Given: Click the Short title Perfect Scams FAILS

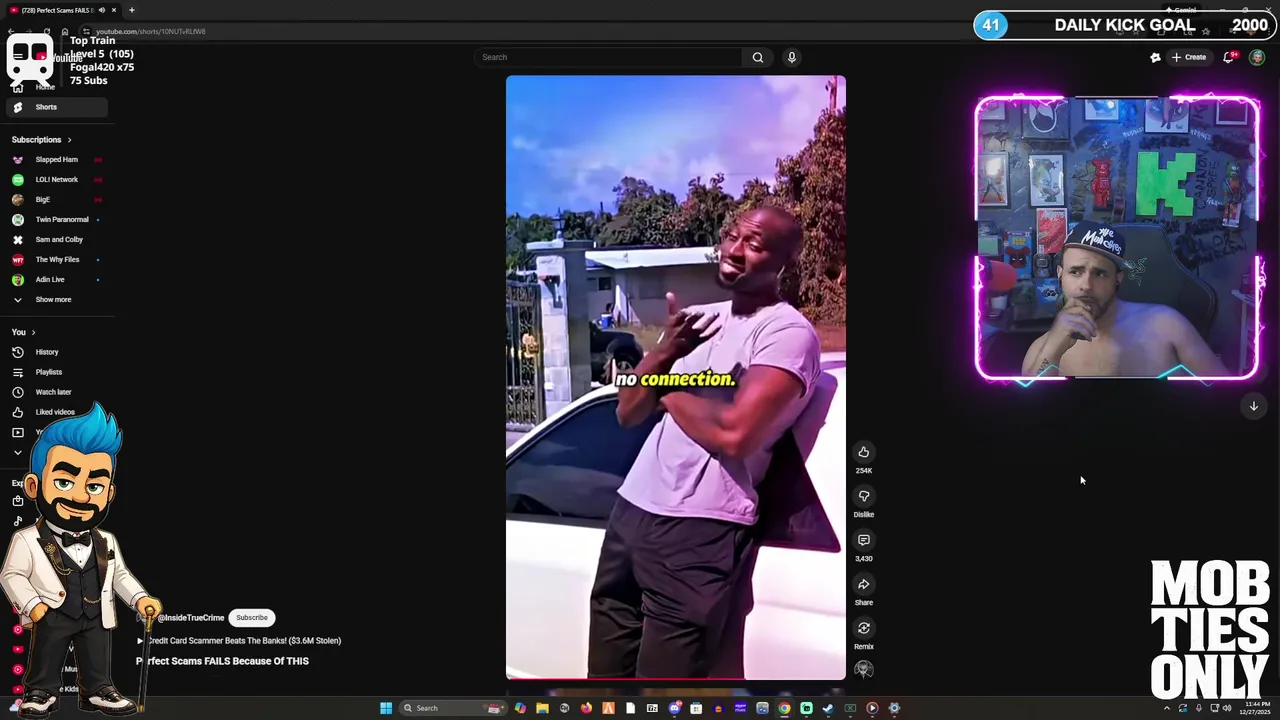Looking at the screenshot, I should (222, 661).
